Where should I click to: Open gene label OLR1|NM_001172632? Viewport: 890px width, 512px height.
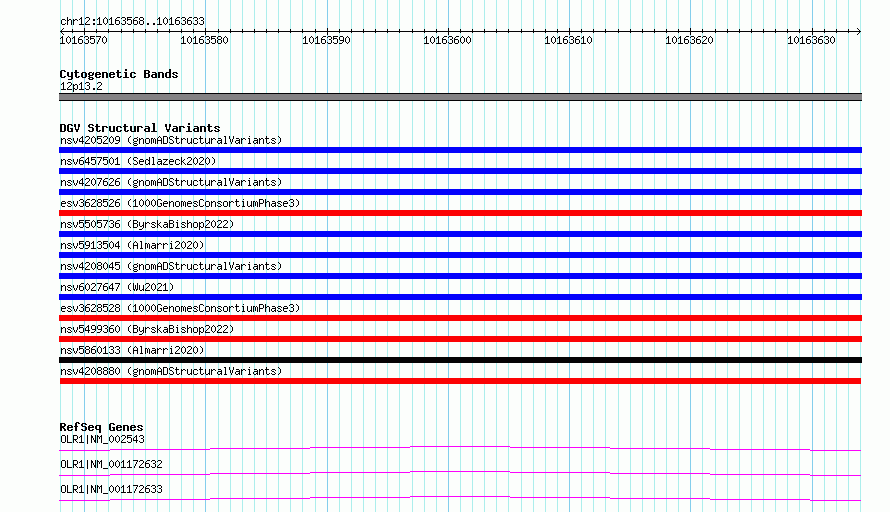[x=111, y=464]
